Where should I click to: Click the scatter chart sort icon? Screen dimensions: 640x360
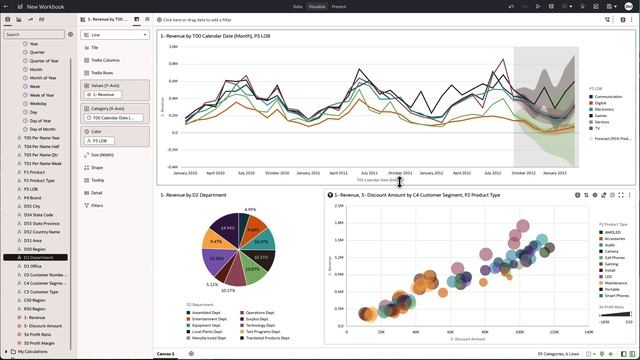586,195
